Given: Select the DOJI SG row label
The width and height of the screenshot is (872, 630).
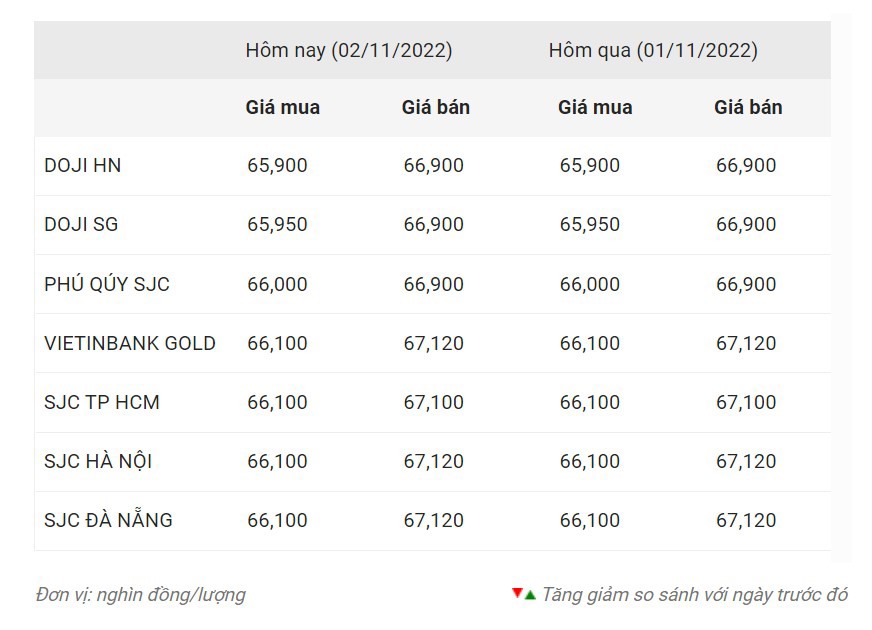Looking at the screenshot, I should [x=81, y=225].
